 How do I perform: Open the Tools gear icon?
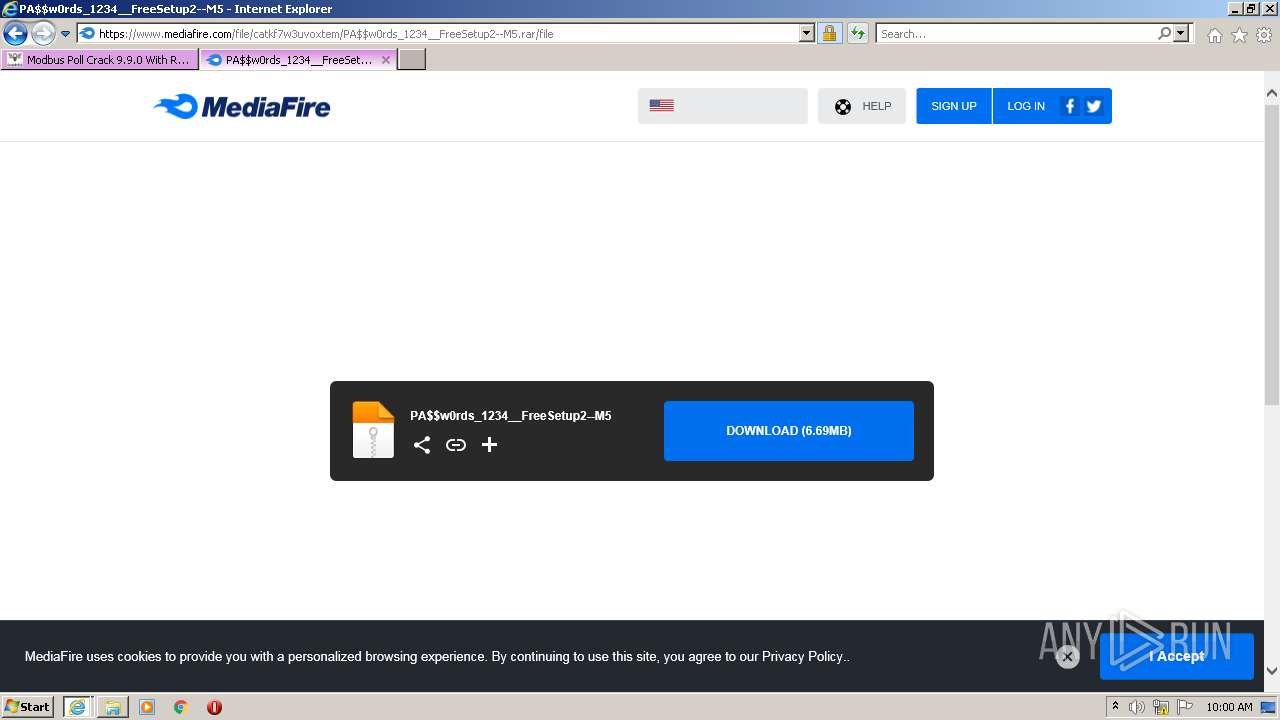[x=1264, y=35]
